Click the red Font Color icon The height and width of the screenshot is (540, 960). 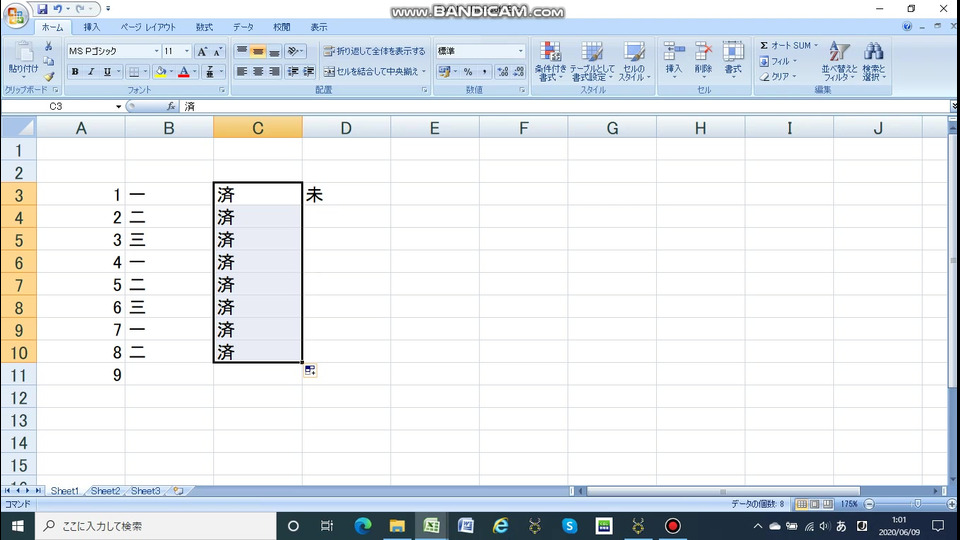coord(184,72)
